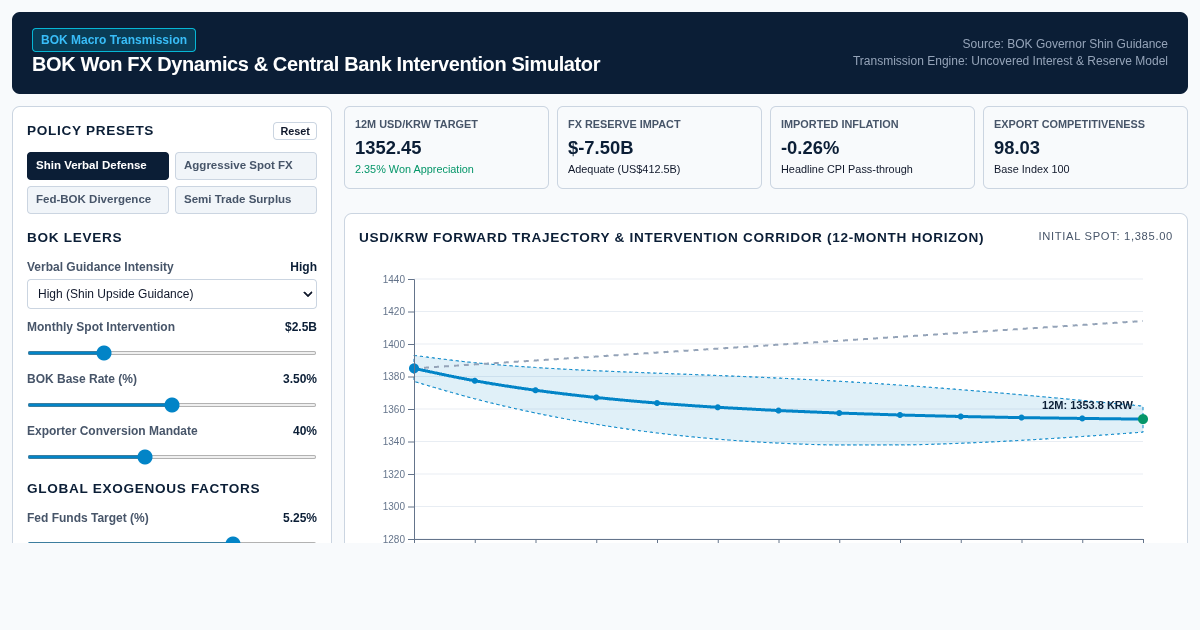Click the Imported Inflation value -0.26%

click(810, 148)
